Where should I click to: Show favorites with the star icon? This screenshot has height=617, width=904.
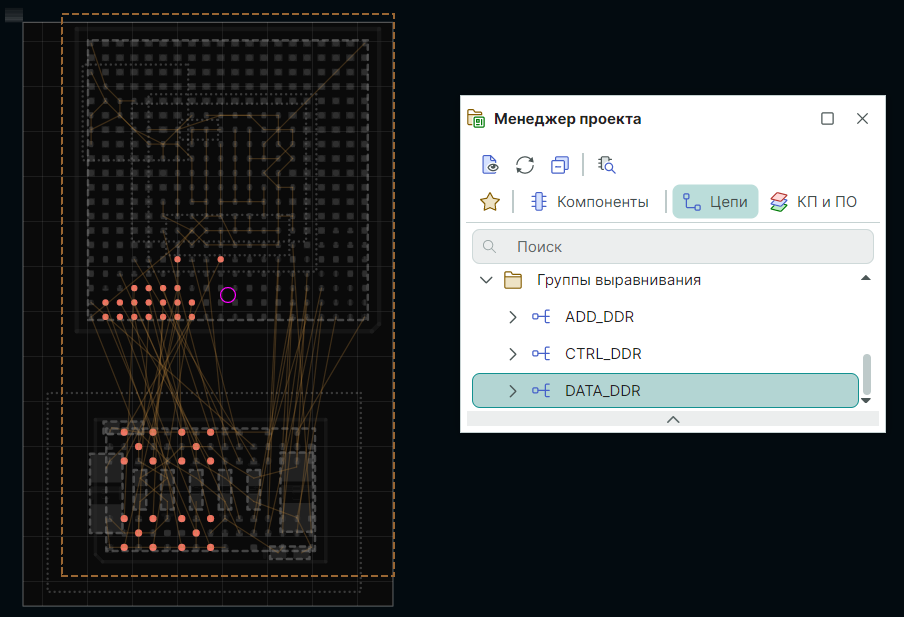tap(489, 202)
